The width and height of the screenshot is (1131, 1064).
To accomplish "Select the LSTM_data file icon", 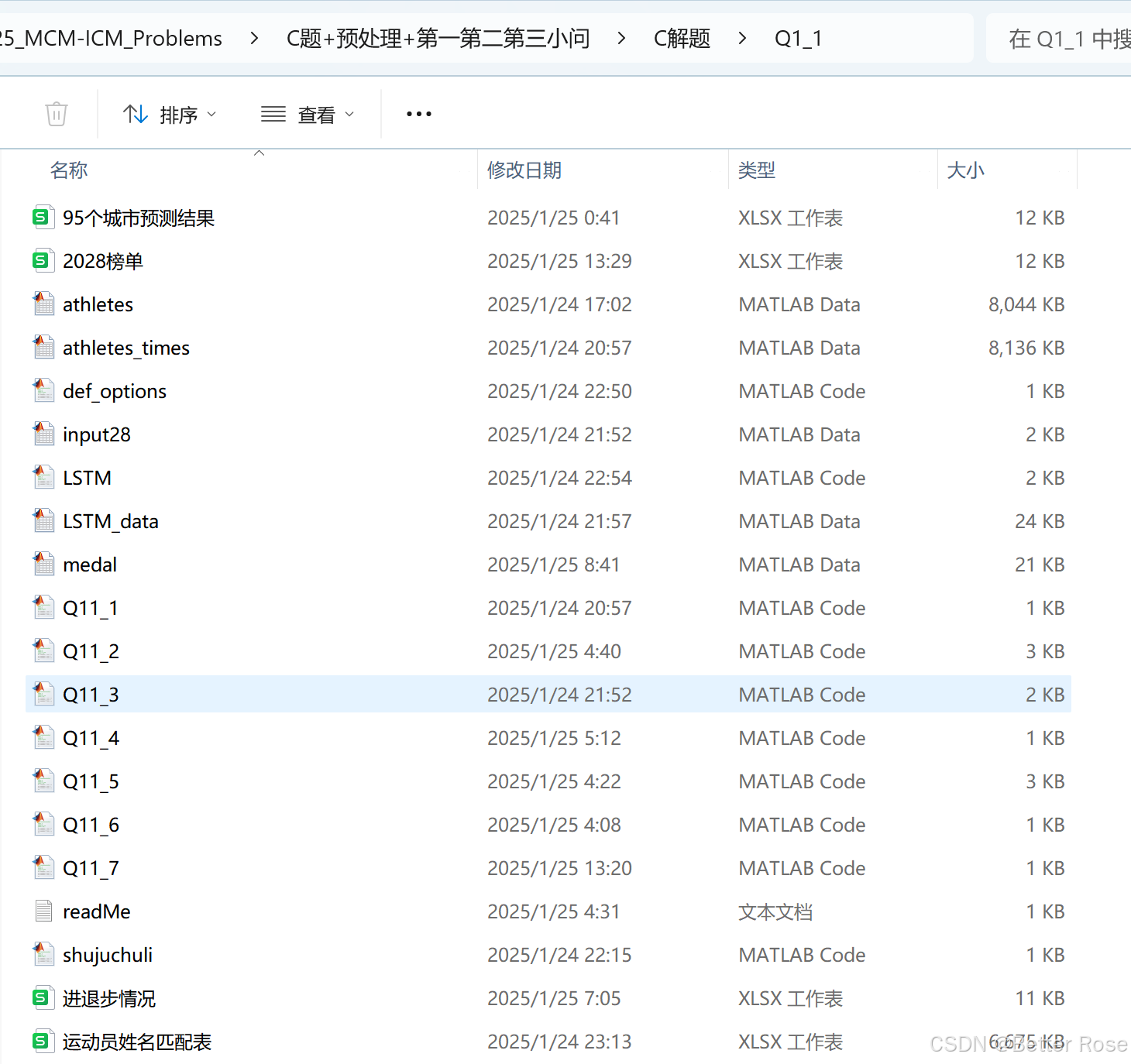I will point(43,521).
